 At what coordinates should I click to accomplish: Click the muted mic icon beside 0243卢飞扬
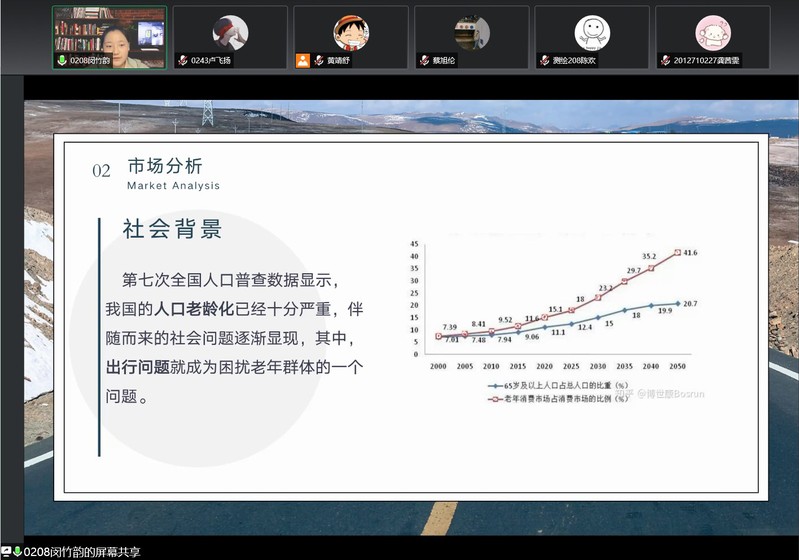(x=182, y=60)
